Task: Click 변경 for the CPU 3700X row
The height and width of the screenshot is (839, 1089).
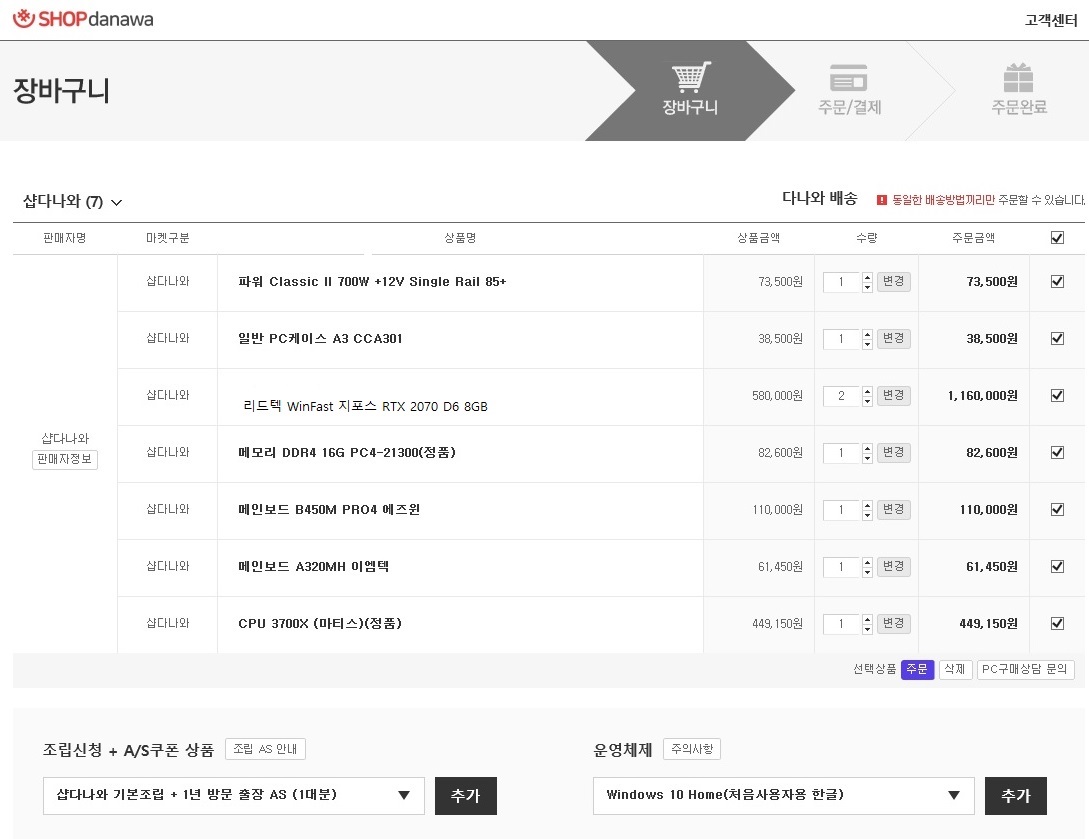Action: [x=893, y=623]
